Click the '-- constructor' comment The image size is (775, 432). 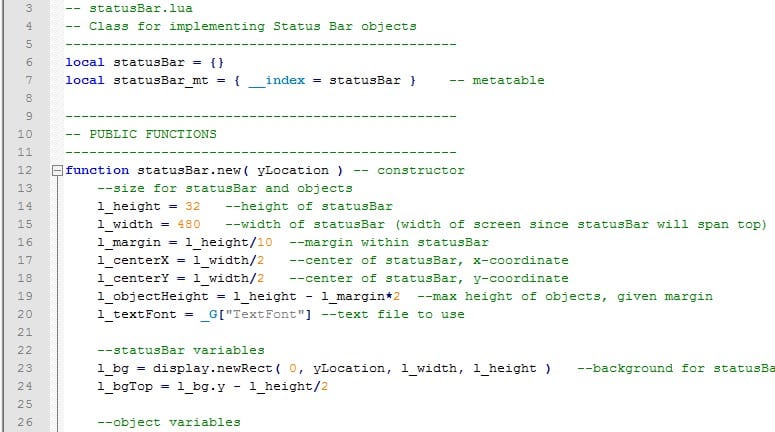409,170
